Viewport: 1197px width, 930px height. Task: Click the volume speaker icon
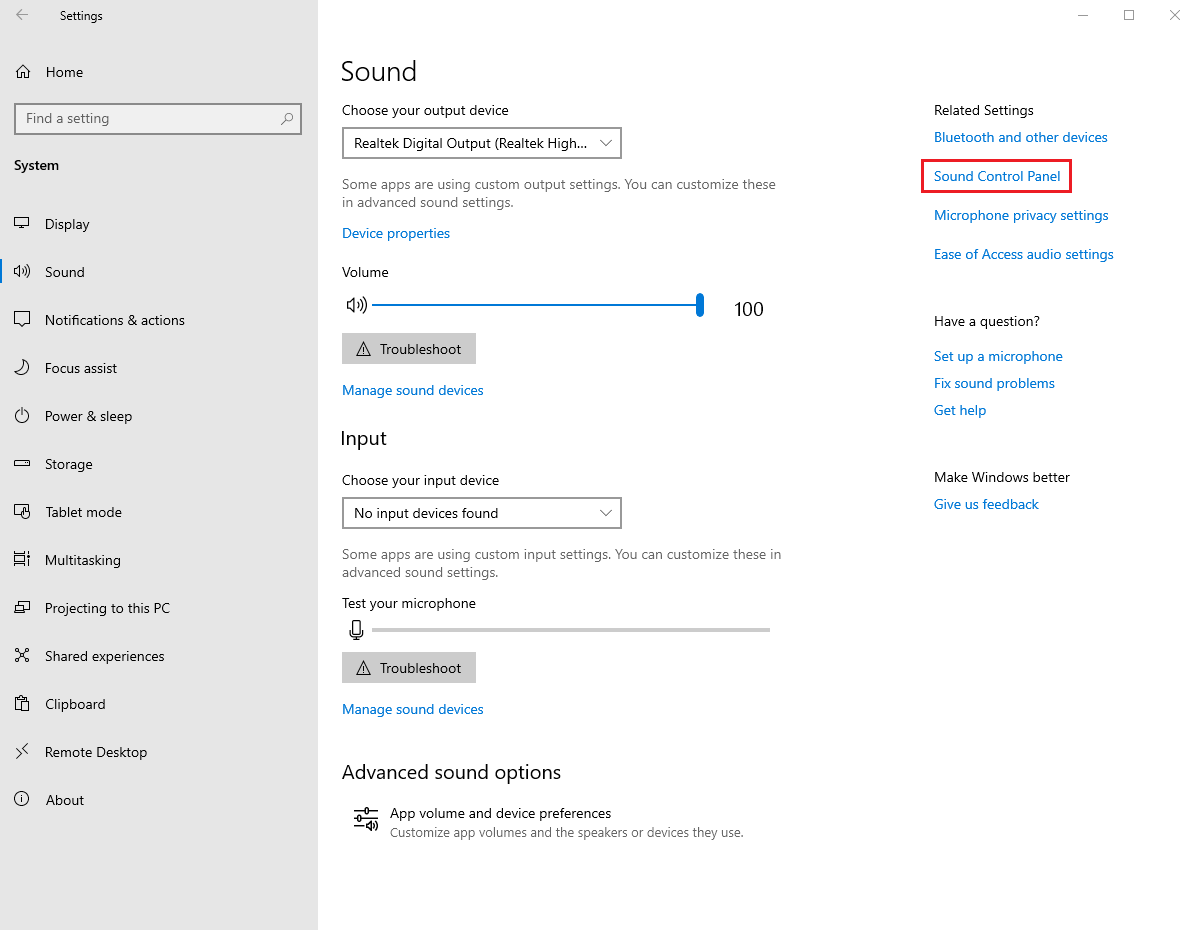[356, 305]
